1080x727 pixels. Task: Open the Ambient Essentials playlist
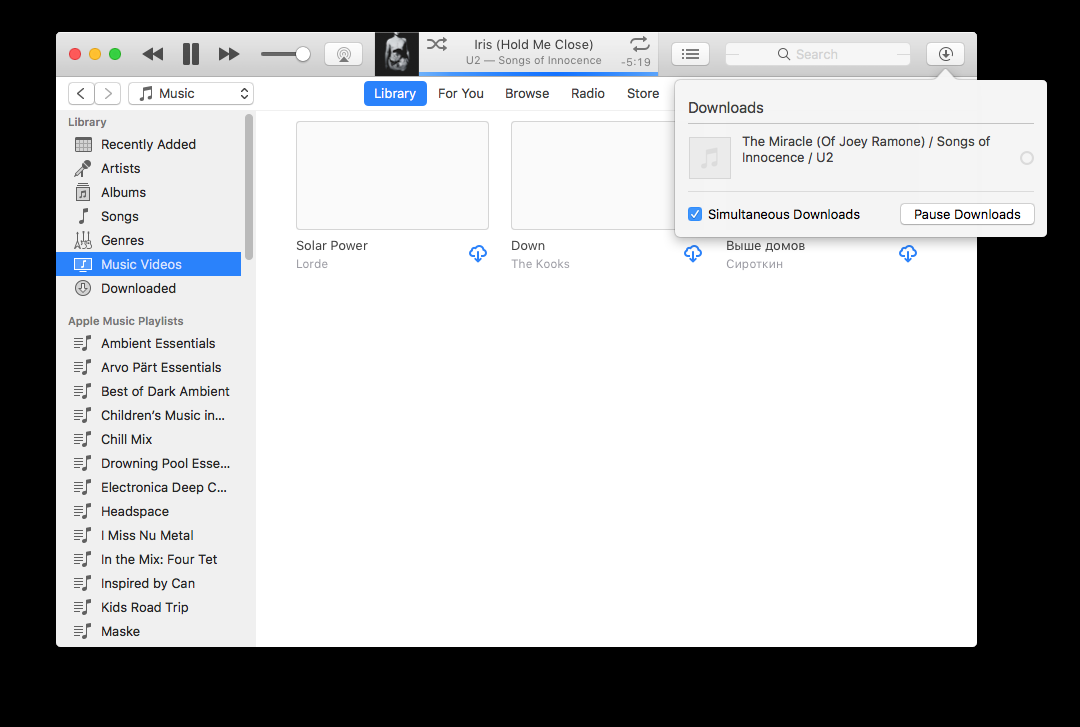(149, 343)
